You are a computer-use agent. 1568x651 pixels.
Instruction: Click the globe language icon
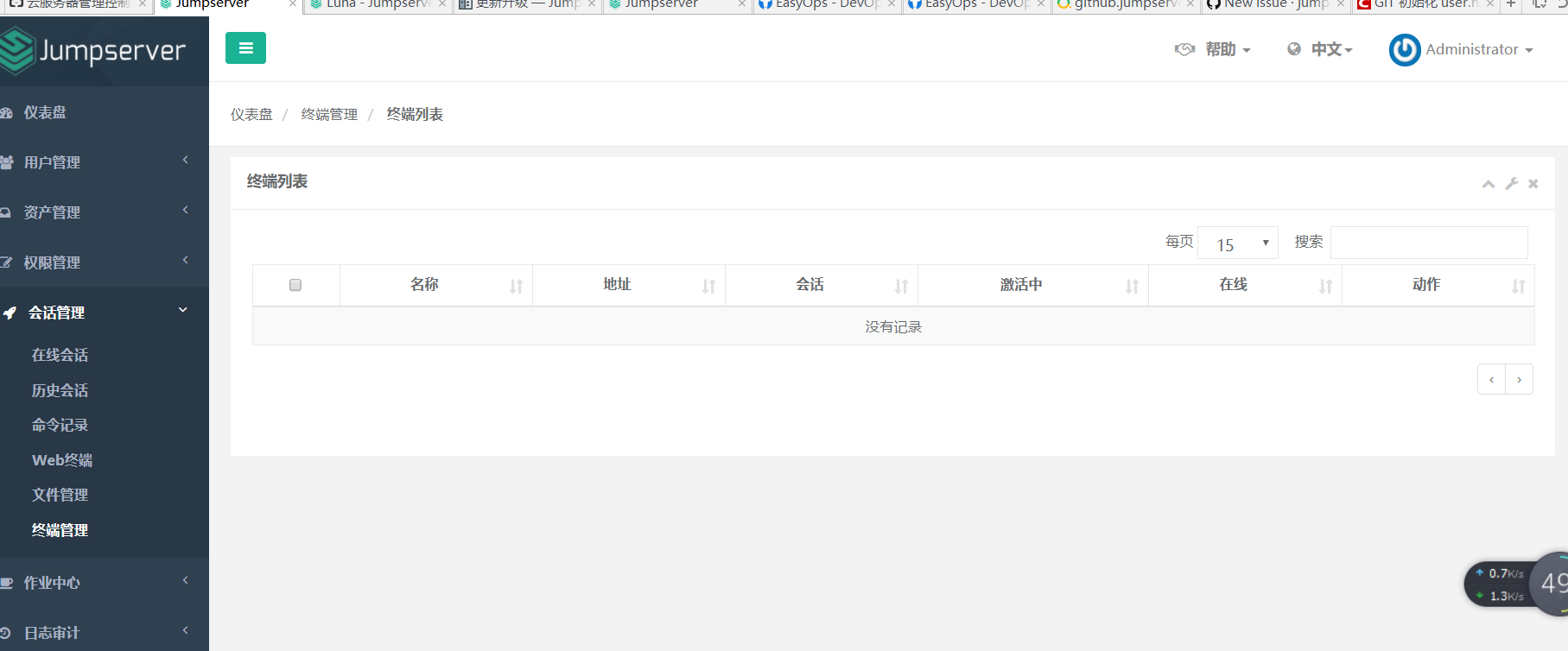1294,49
